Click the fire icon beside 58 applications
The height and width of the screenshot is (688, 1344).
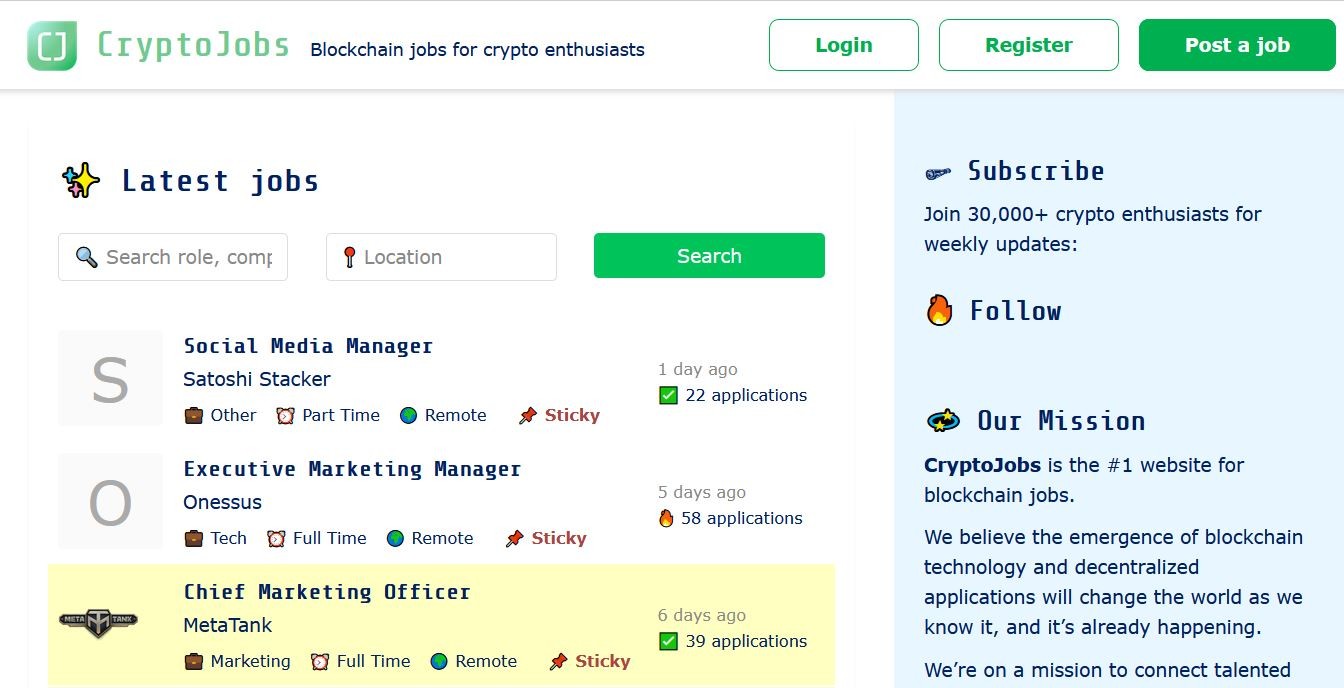[666, 518]
